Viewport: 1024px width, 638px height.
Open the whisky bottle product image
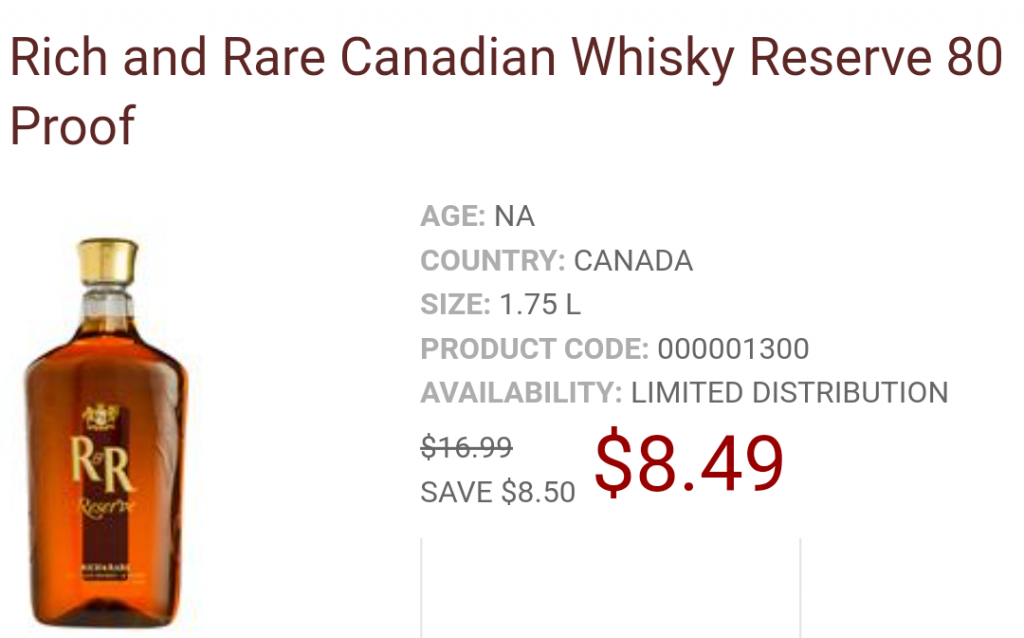tap(105, 430)
